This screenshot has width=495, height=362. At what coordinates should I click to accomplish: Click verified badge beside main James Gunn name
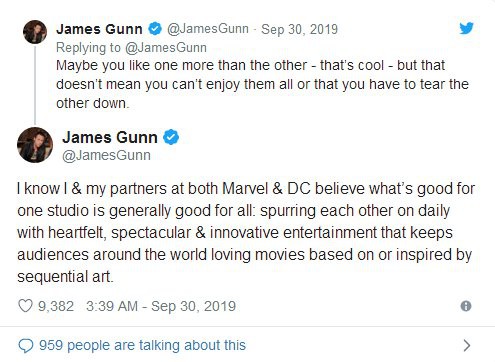[171, 137]
